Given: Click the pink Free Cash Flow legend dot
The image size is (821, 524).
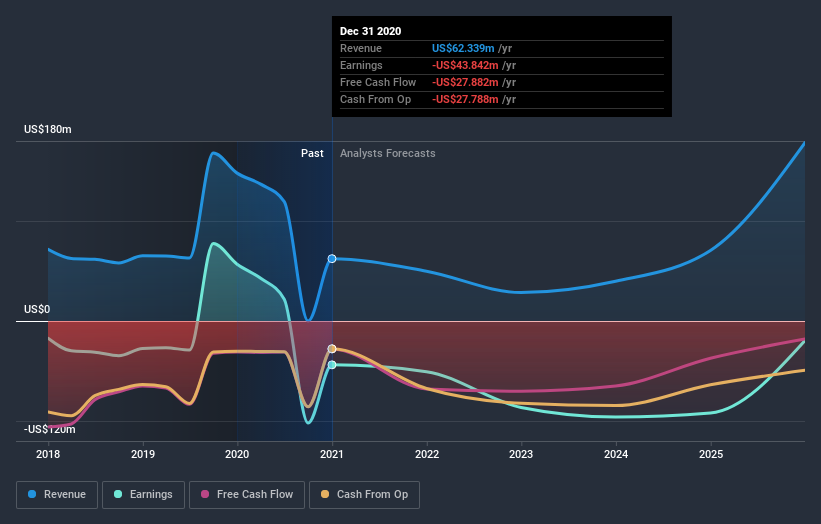Looking at the screenshot, I should tap(205, 494).
